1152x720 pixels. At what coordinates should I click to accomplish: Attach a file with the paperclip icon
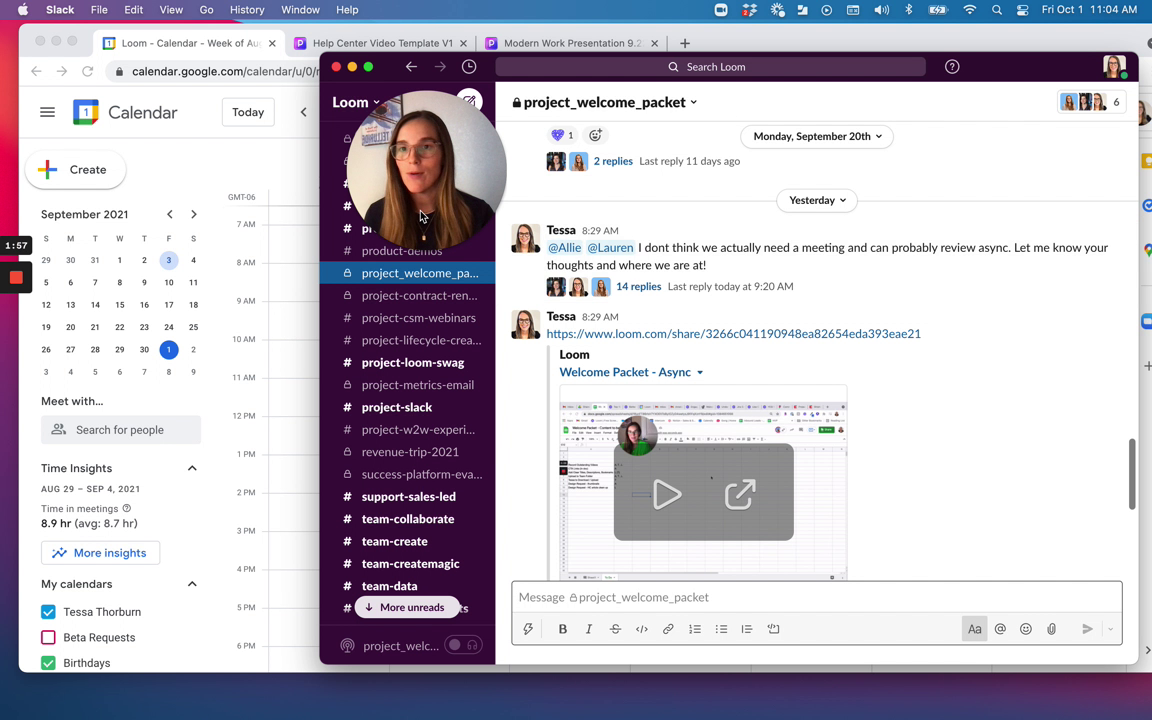pyautogui.click(x=1051, y=628)
